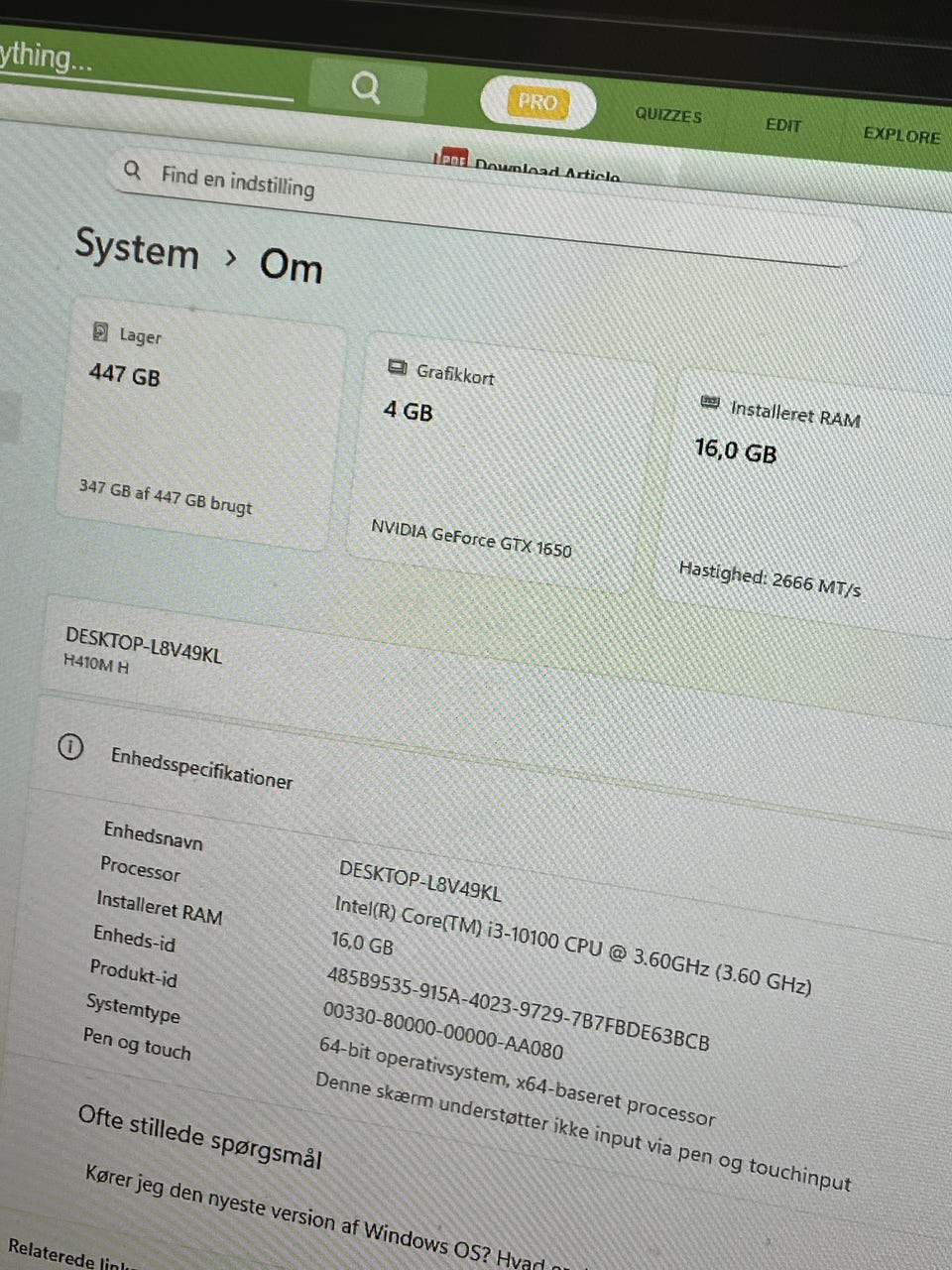Select the Enheds-id label
Screen dimensions: 952x1270
click(134, 939)
